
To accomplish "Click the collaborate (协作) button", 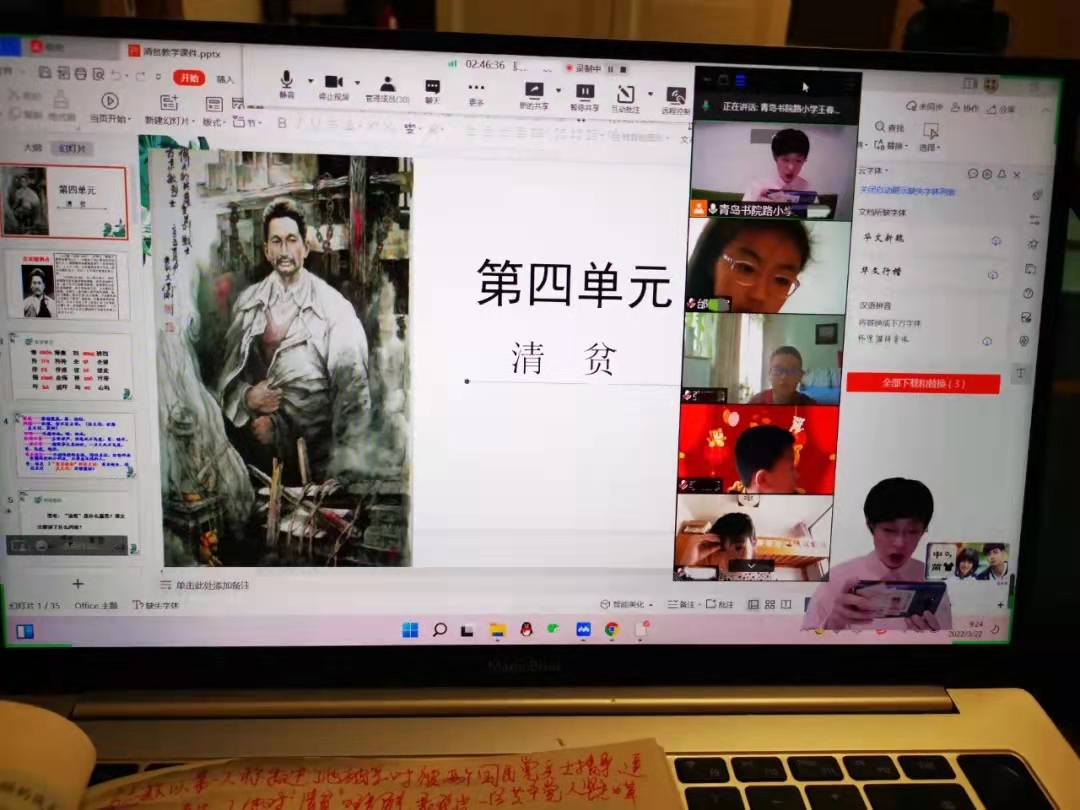I will tap(965, 108).
